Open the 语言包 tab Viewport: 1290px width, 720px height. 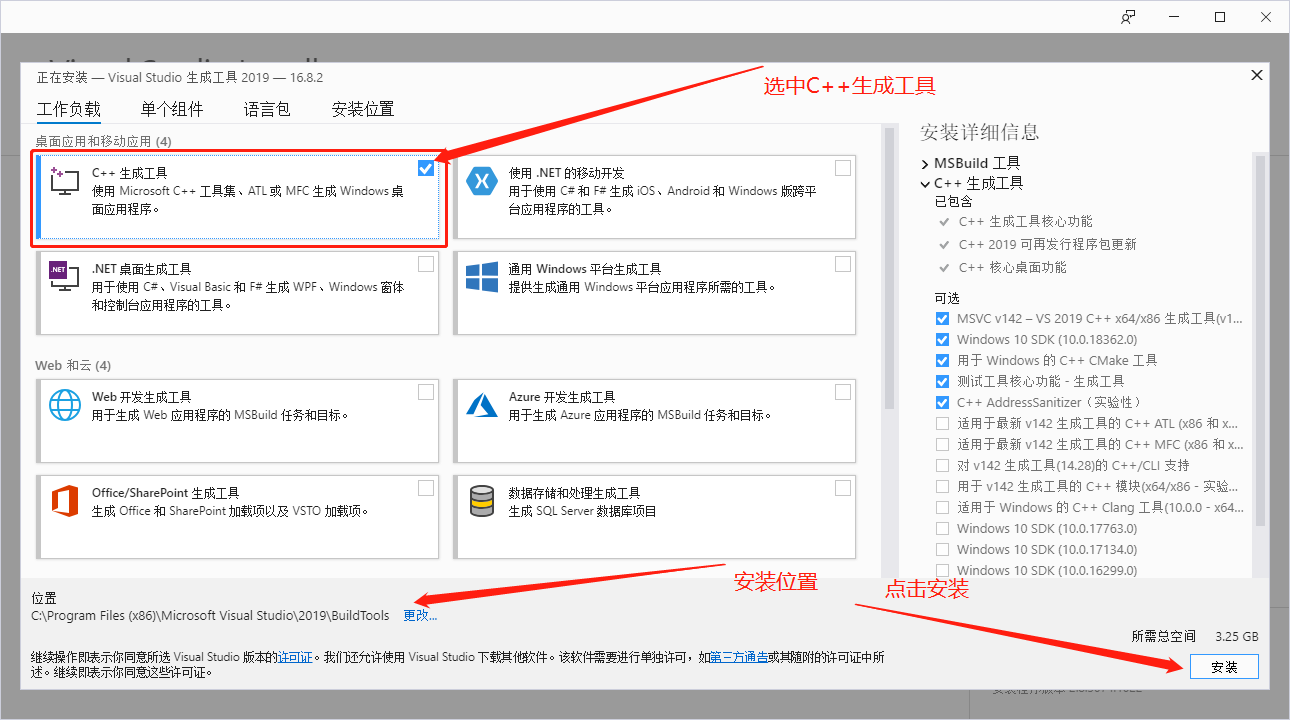click(267, 109)
